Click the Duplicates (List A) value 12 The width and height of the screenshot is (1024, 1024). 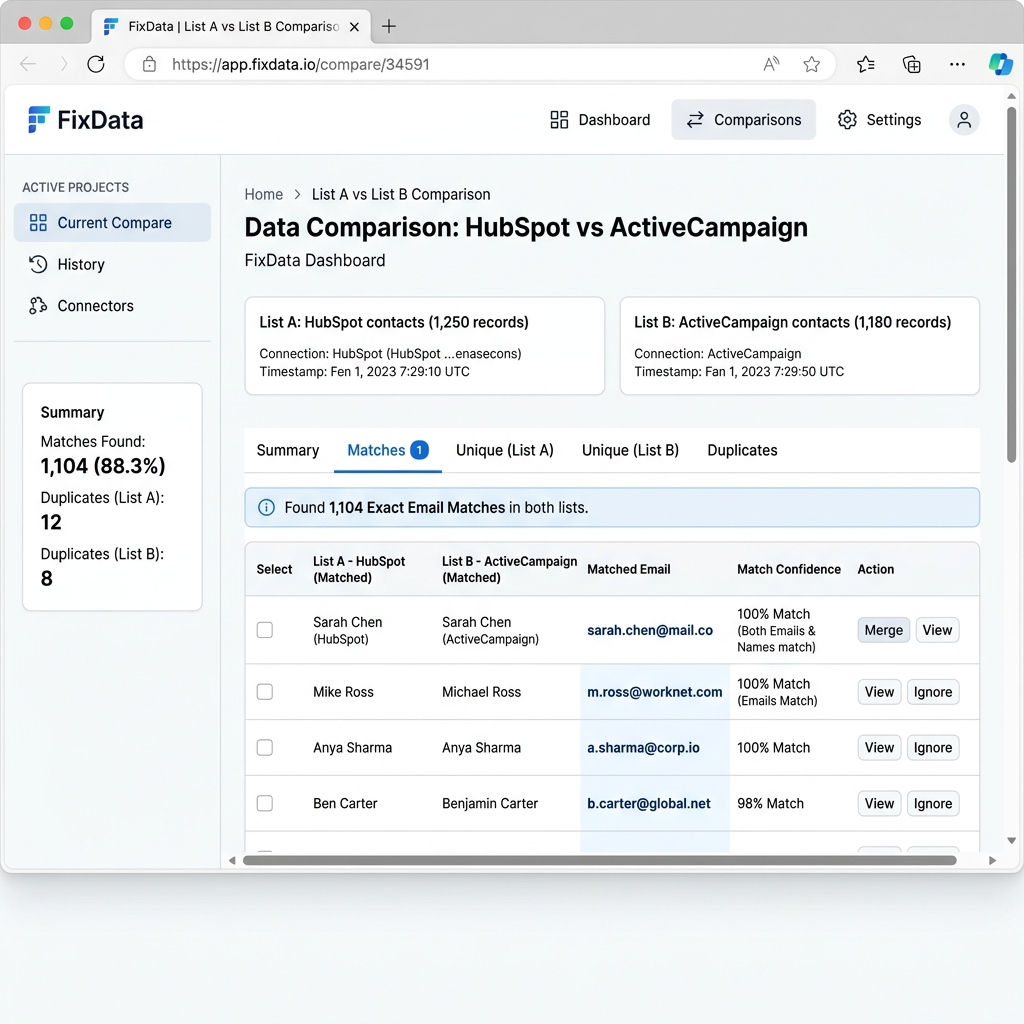coord(51,522)
